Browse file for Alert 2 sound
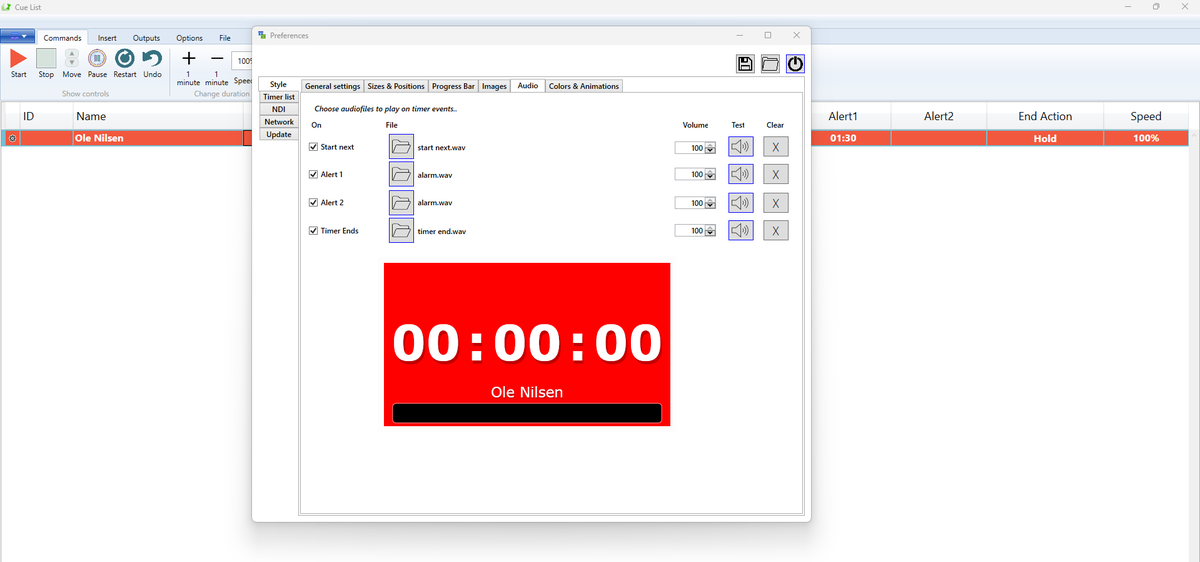Screen dimensions: 1200x562 click(401, 202)
